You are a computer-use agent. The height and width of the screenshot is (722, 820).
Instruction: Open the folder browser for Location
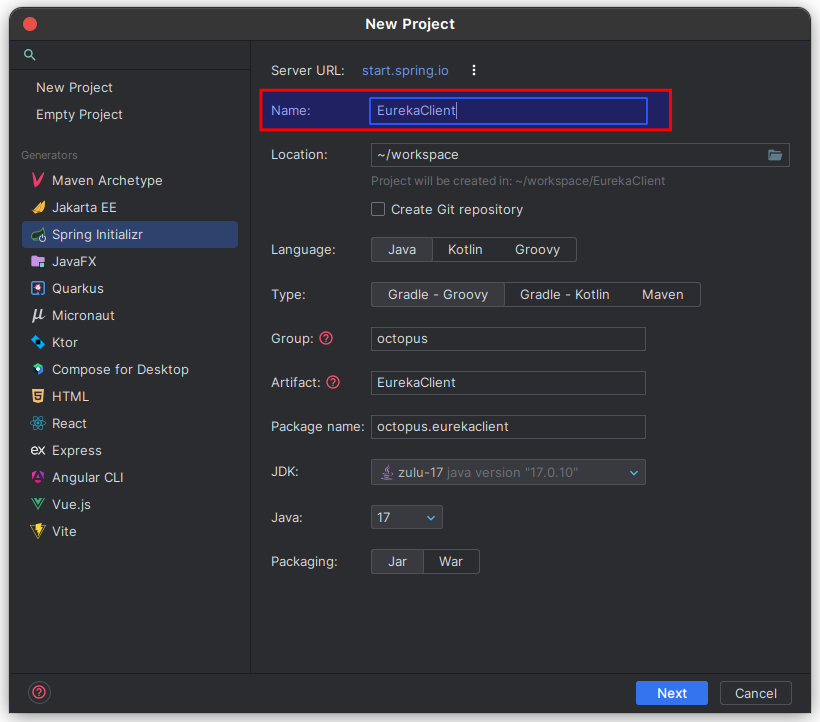coord(776,154)
